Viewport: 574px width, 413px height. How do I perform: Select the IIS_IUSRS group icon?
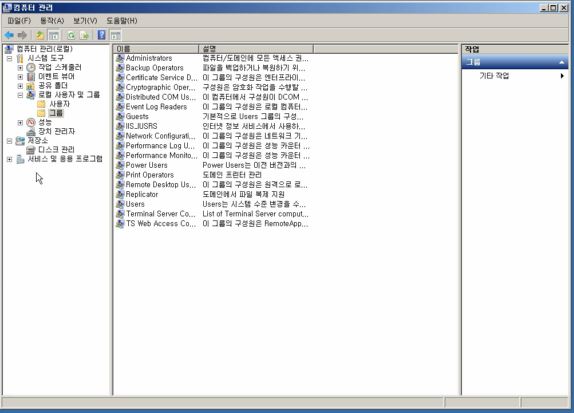[x=120, y=126]
